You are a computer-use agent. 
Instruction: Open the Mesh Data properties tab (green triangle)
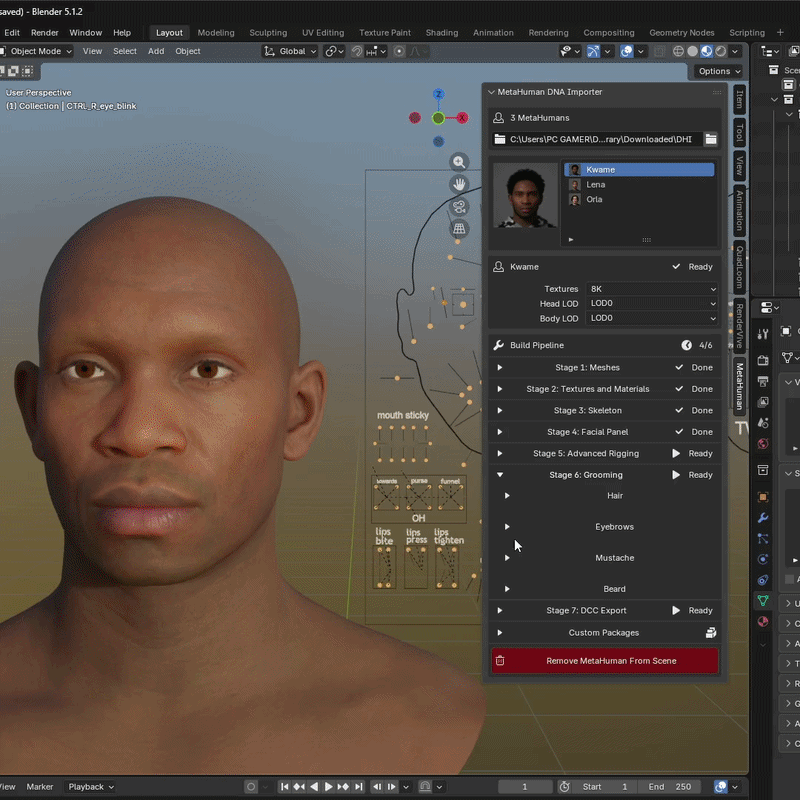pyautogui.click(x=763, y=601)
